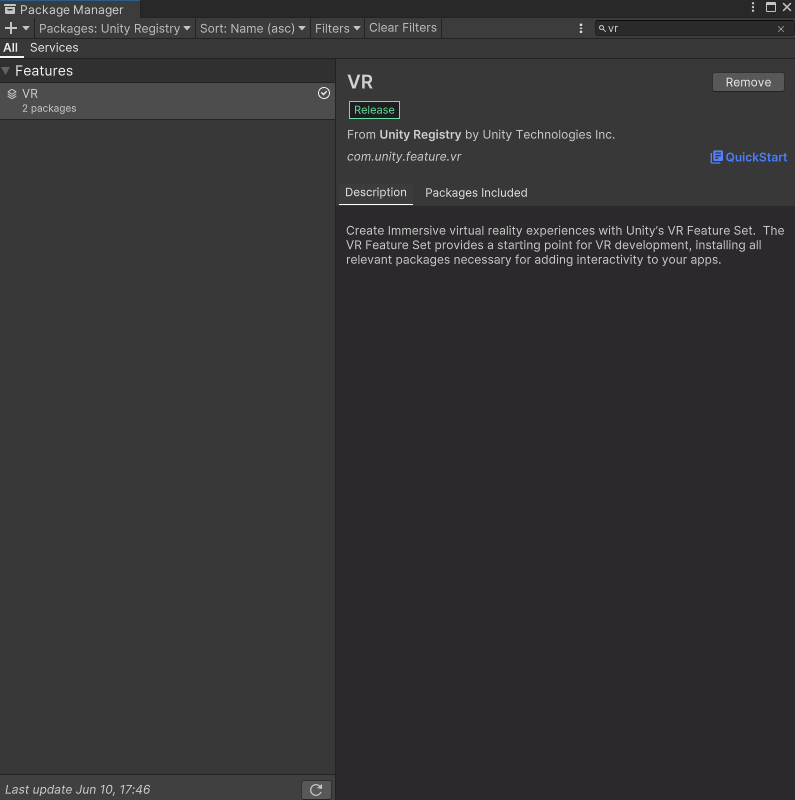Switch to the Services tab
The height and width of the screenshot is (800, 795).
click(54, 47)
